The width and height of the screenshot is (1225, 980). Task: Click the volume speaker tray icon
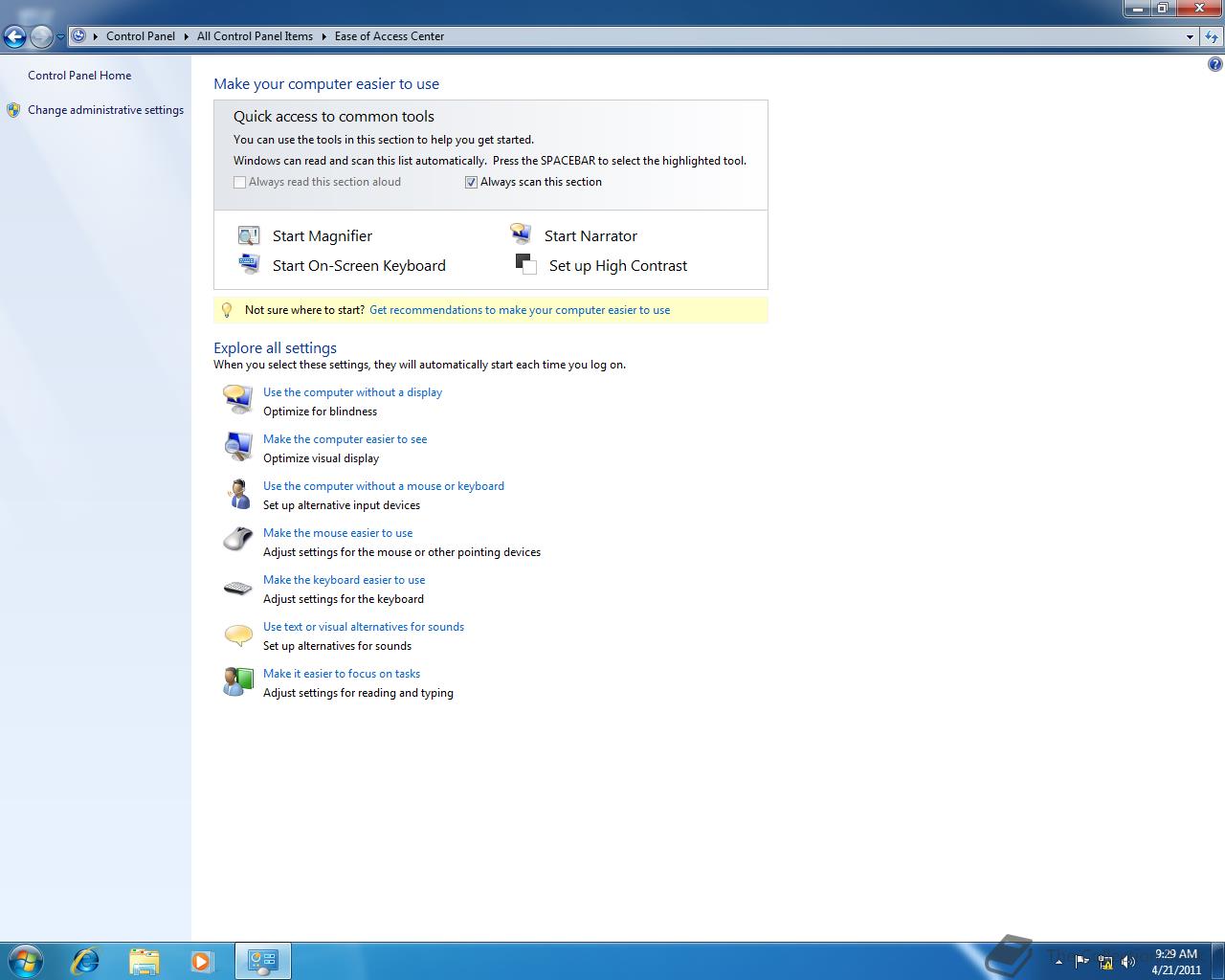point(1128,961)
